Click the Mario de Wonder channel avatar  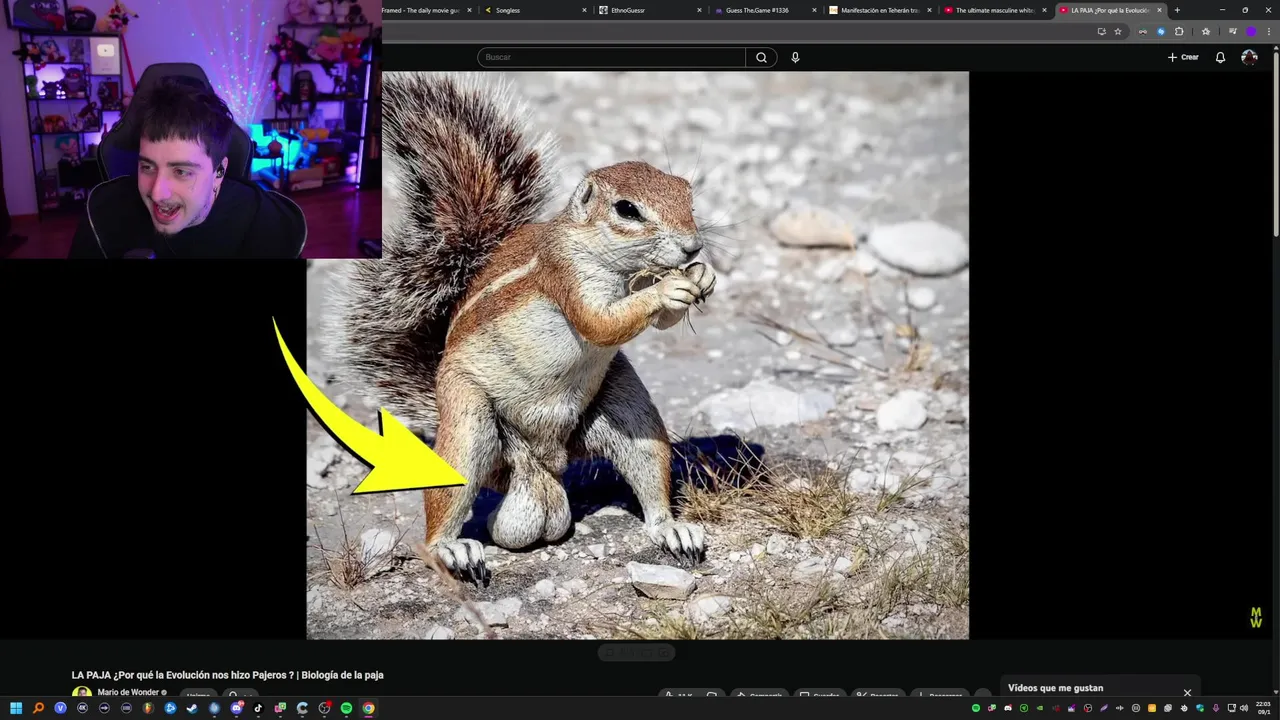click(81, 693)
